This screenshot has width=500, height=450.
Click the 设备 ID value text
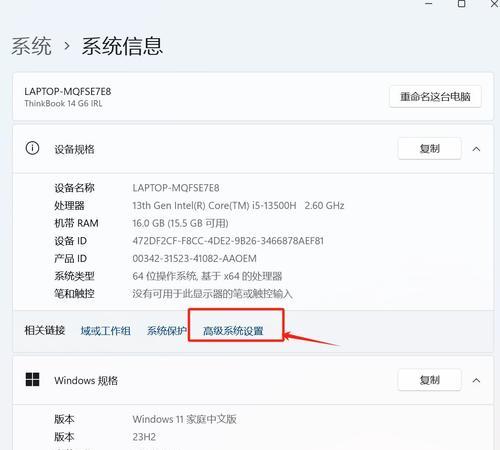point(228,241)
